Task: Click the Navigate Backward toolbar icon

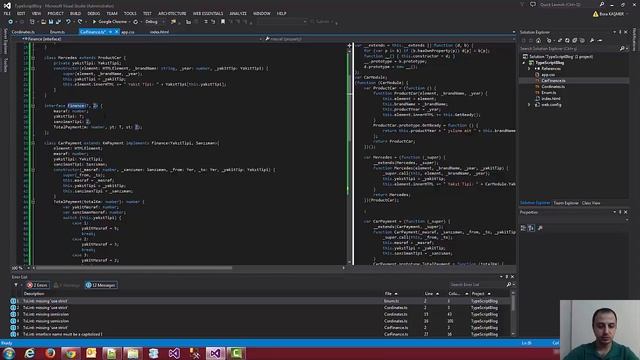Action: 11,22
